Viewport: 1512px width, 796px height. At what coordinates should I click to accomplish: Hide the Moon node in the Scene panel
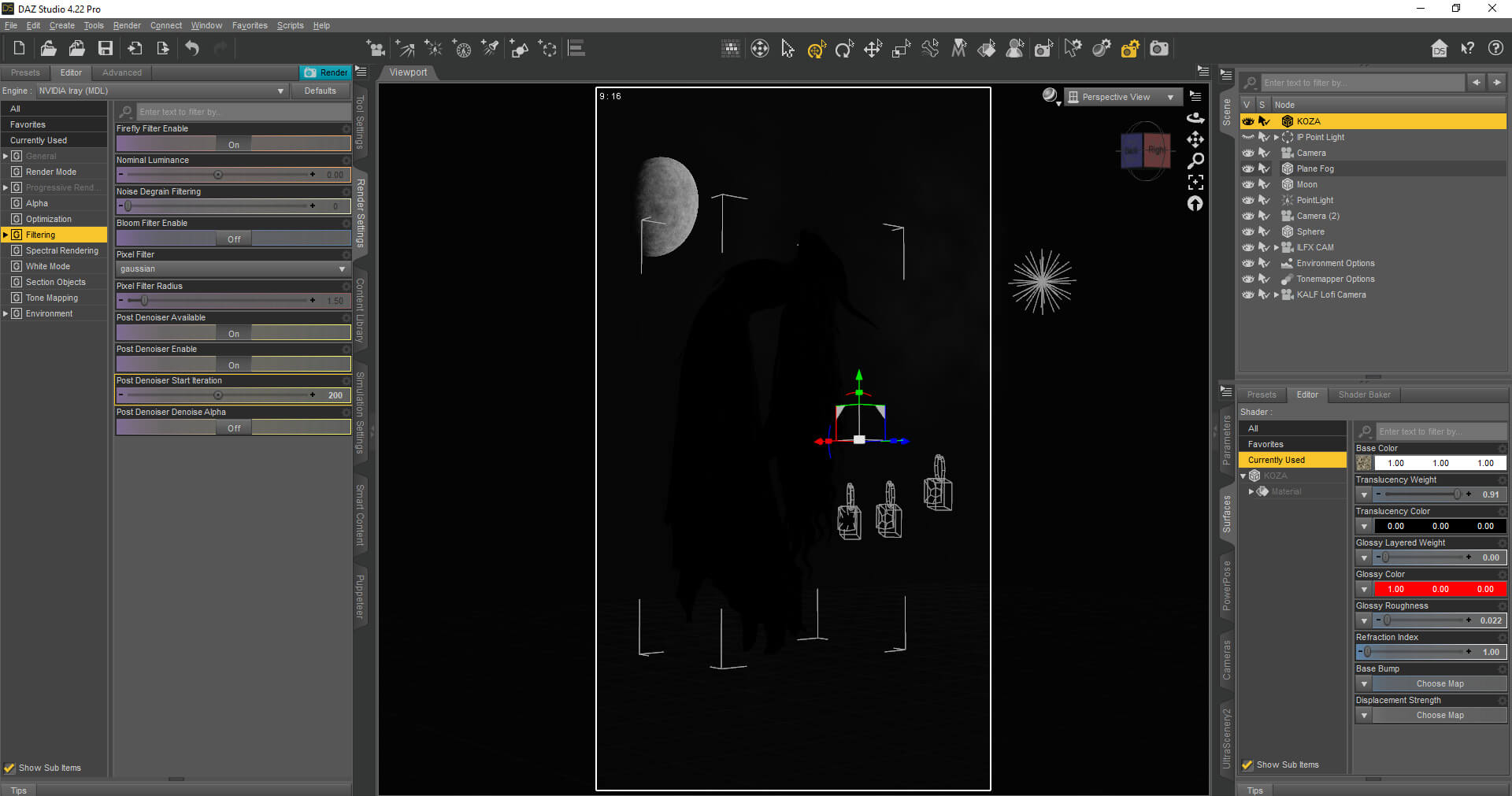[x=1248, y=184]
